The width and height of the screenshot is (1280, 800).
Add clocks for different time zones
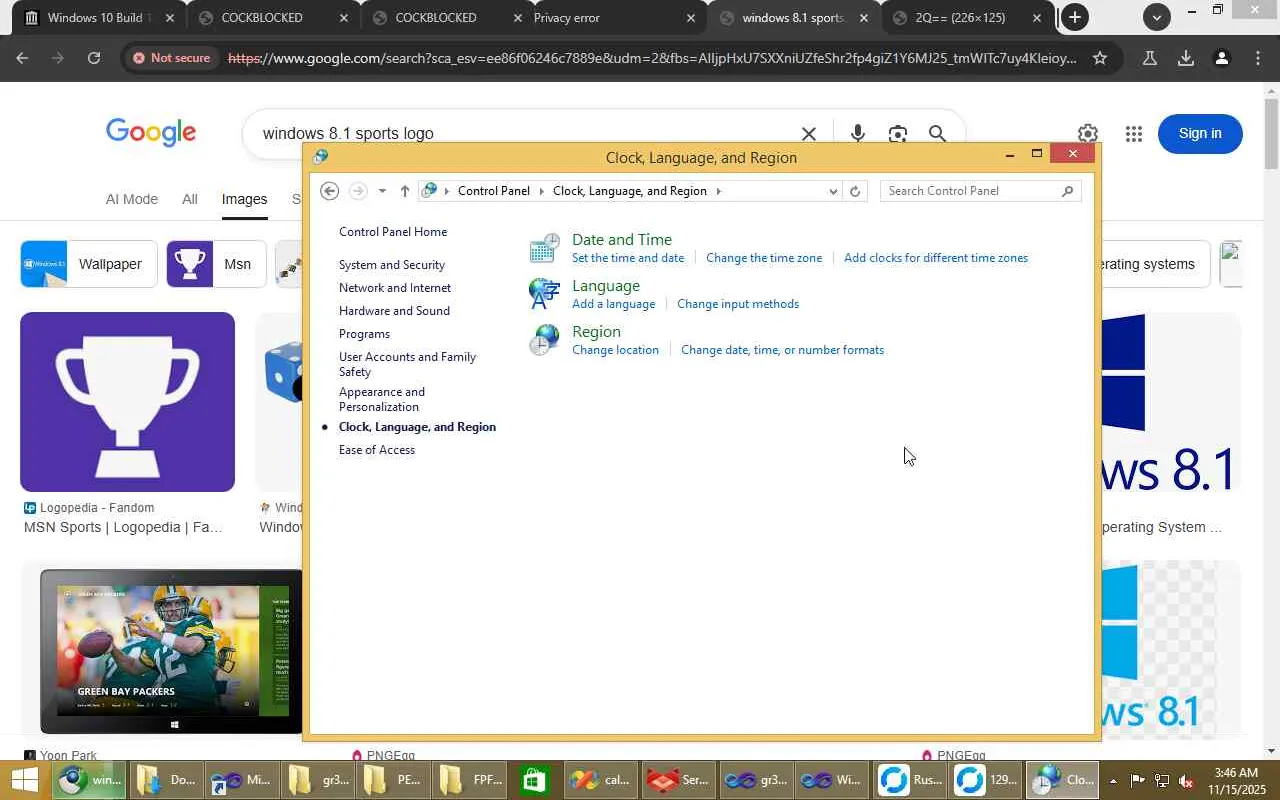point(936,258)
